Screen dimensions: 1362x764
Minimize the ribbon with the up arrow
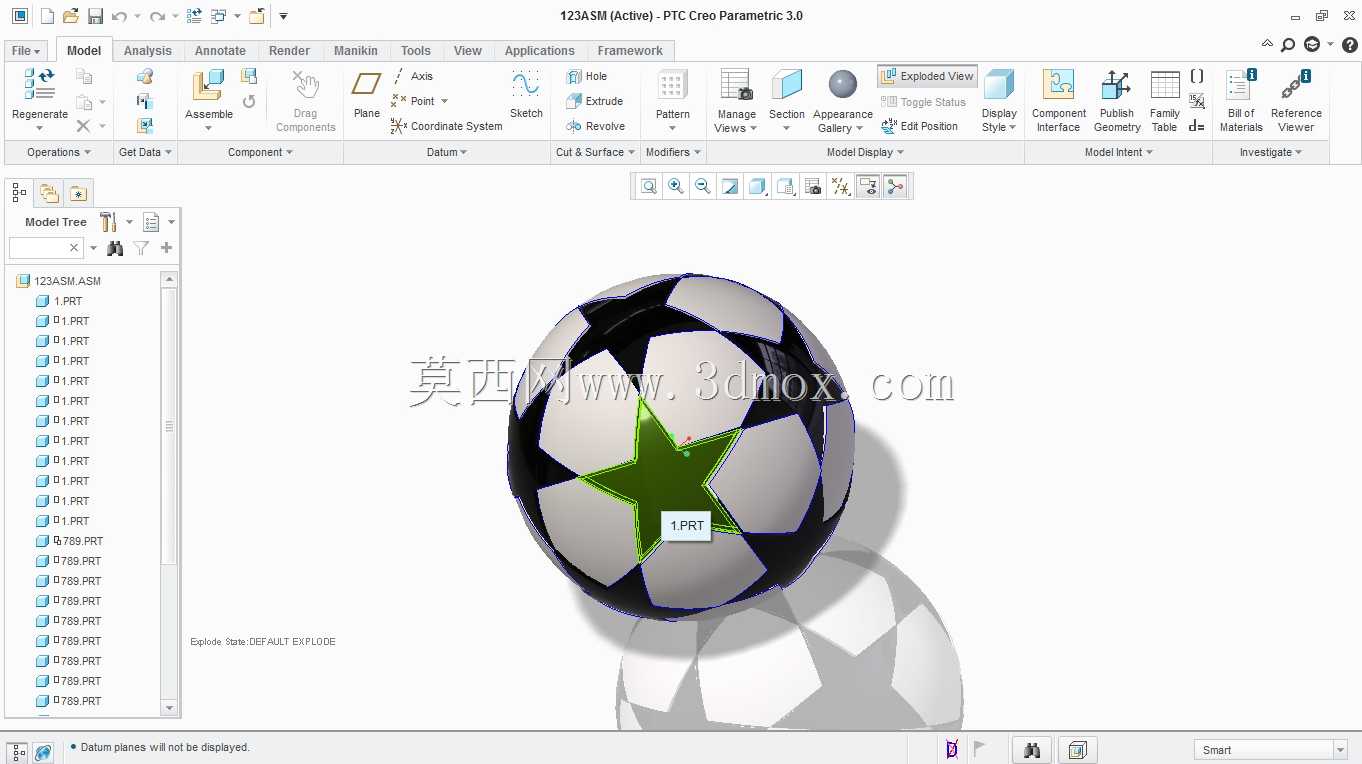pyautogui.click(x=1267, y=45)
